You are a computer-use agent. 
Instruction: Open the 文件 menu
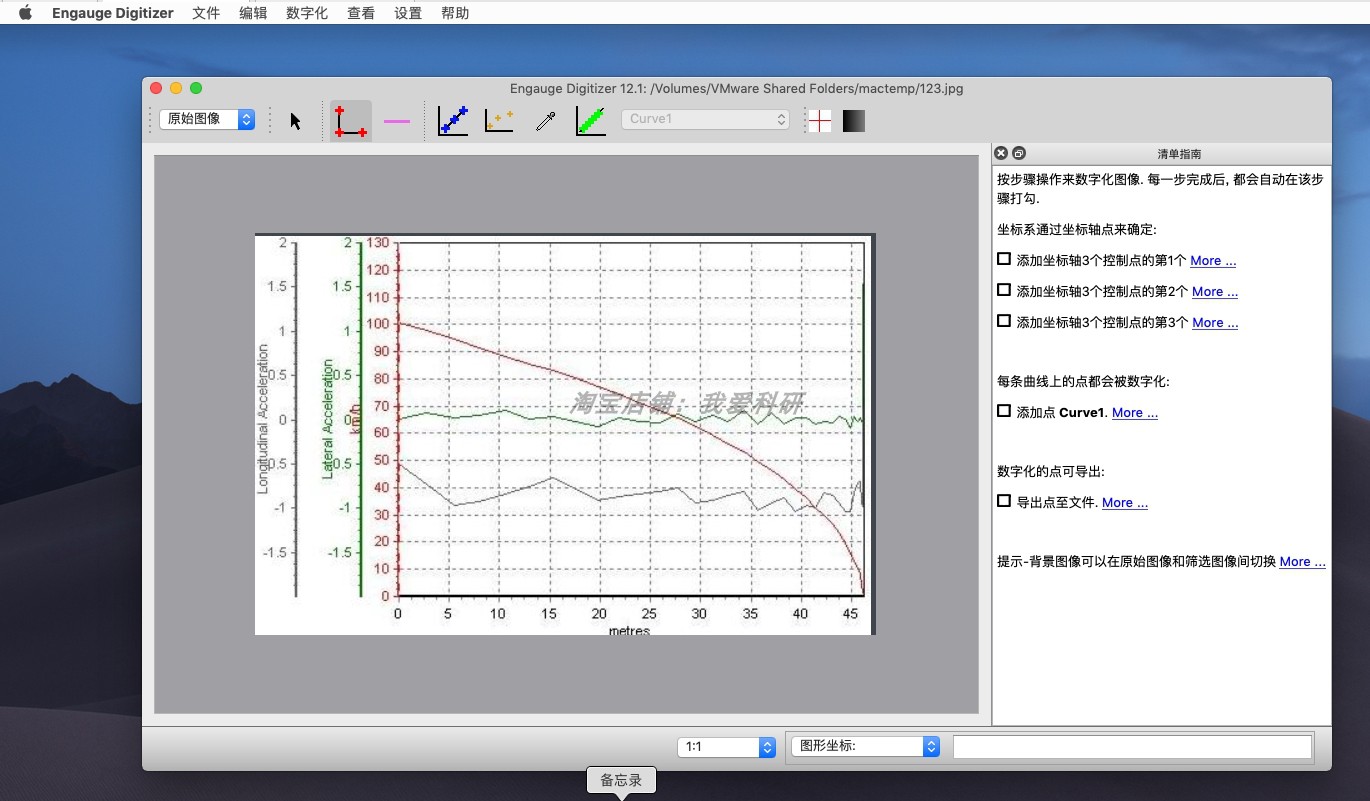[206, 13]
